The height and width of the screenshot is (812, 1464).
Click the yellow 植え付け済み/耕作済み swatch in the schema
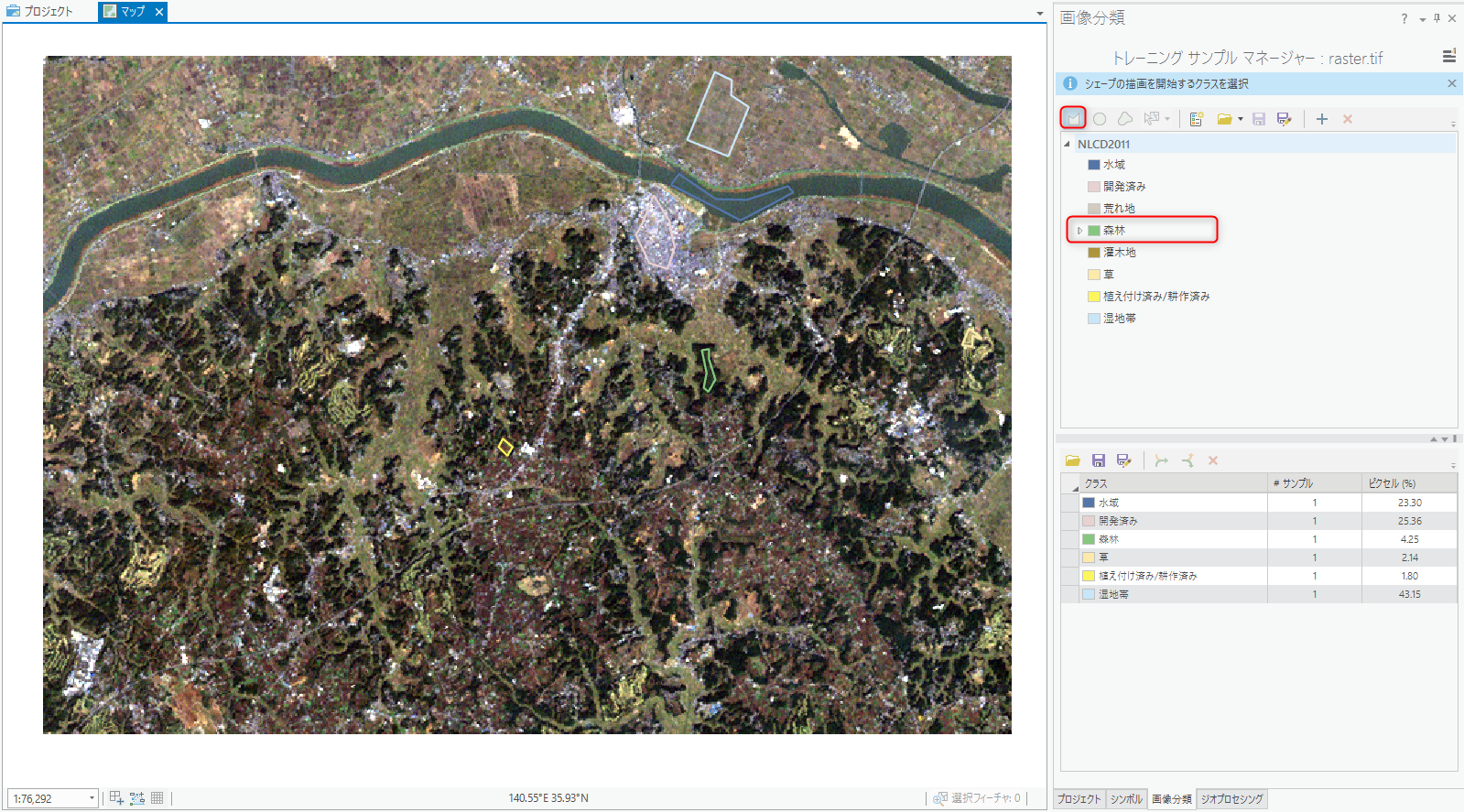click(1093, 297)
